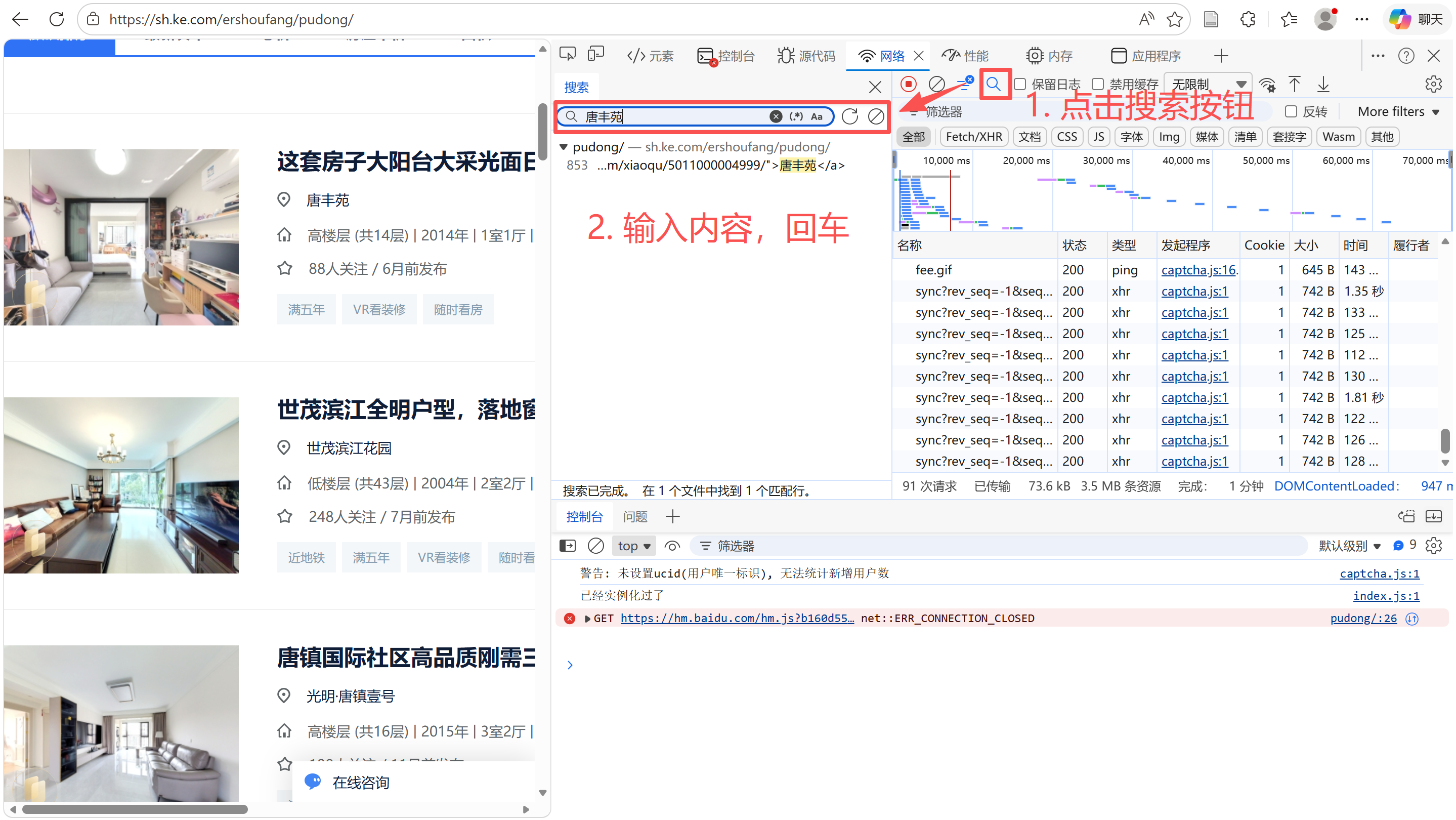
Task: Reload the current page
Action: [x=57, y=19]
